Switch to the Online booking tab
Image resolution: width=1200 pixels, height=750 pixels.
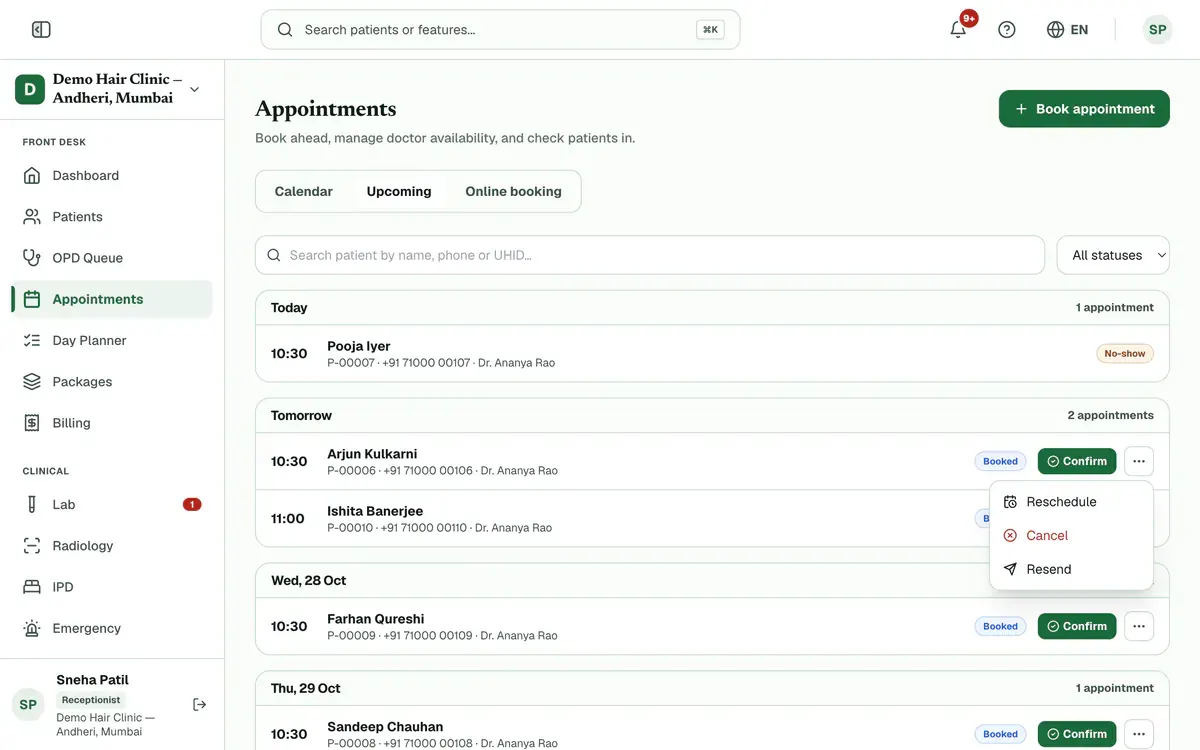coord(514,191)
